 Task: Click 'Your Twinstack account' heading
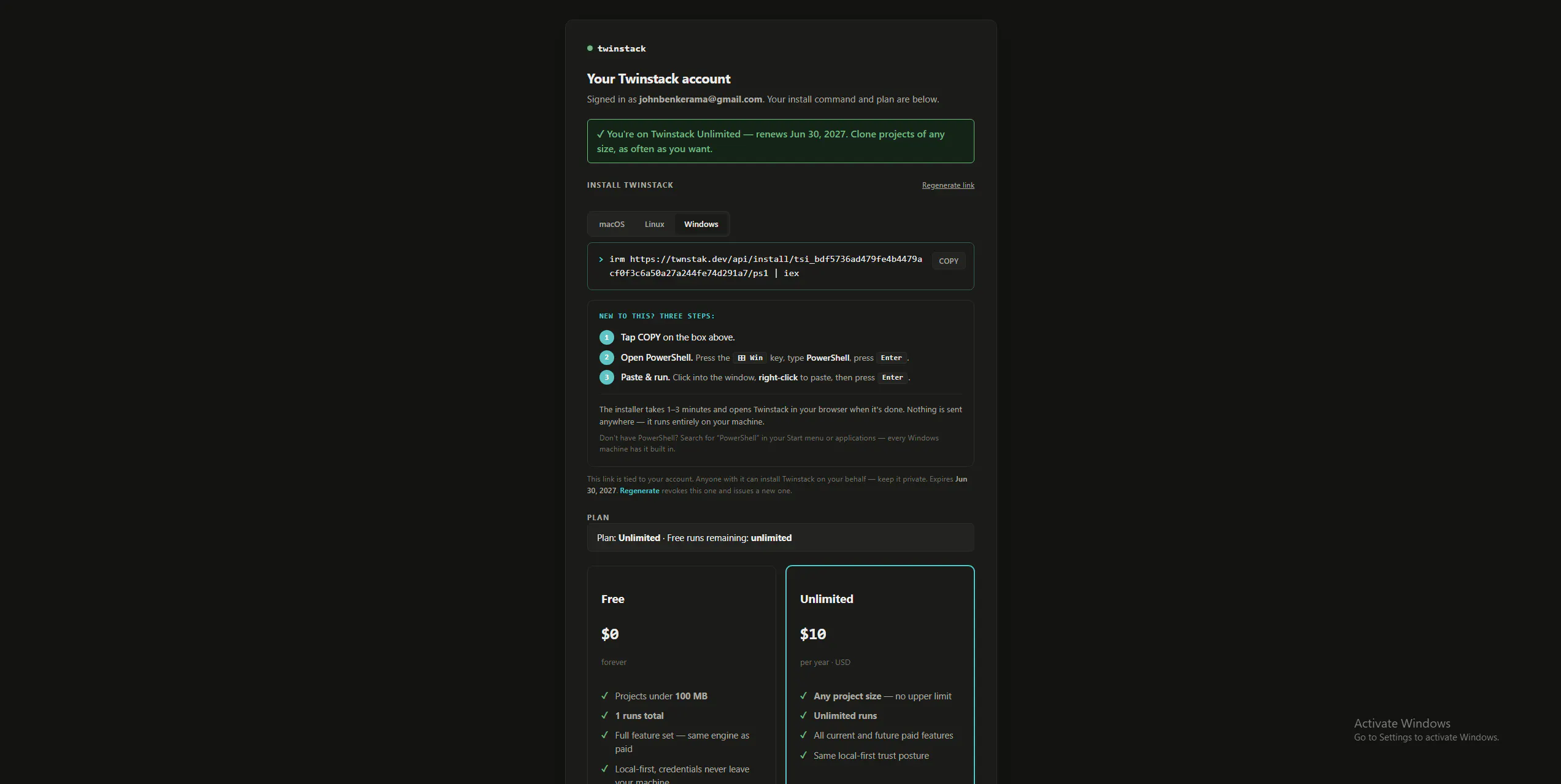658,79
